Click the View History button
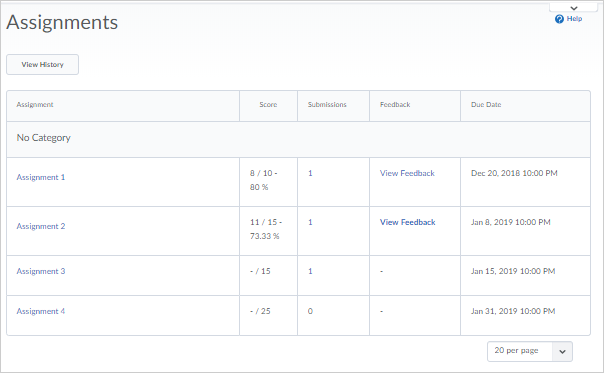This screenshot has height=373, width=604. [x=42, y=64]
